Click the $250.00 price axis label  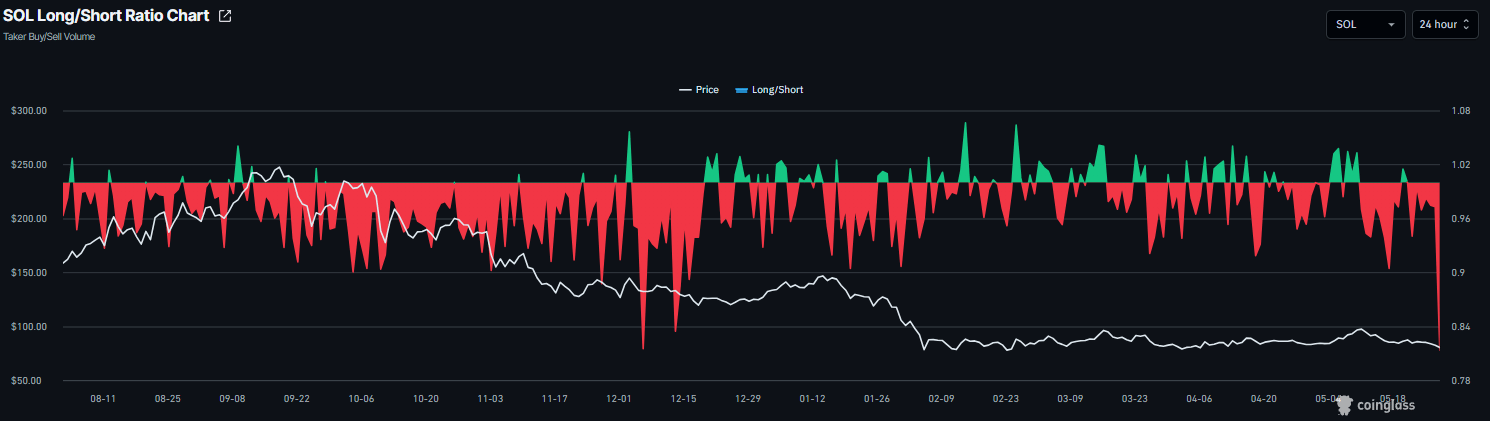[x=29, y=165]
